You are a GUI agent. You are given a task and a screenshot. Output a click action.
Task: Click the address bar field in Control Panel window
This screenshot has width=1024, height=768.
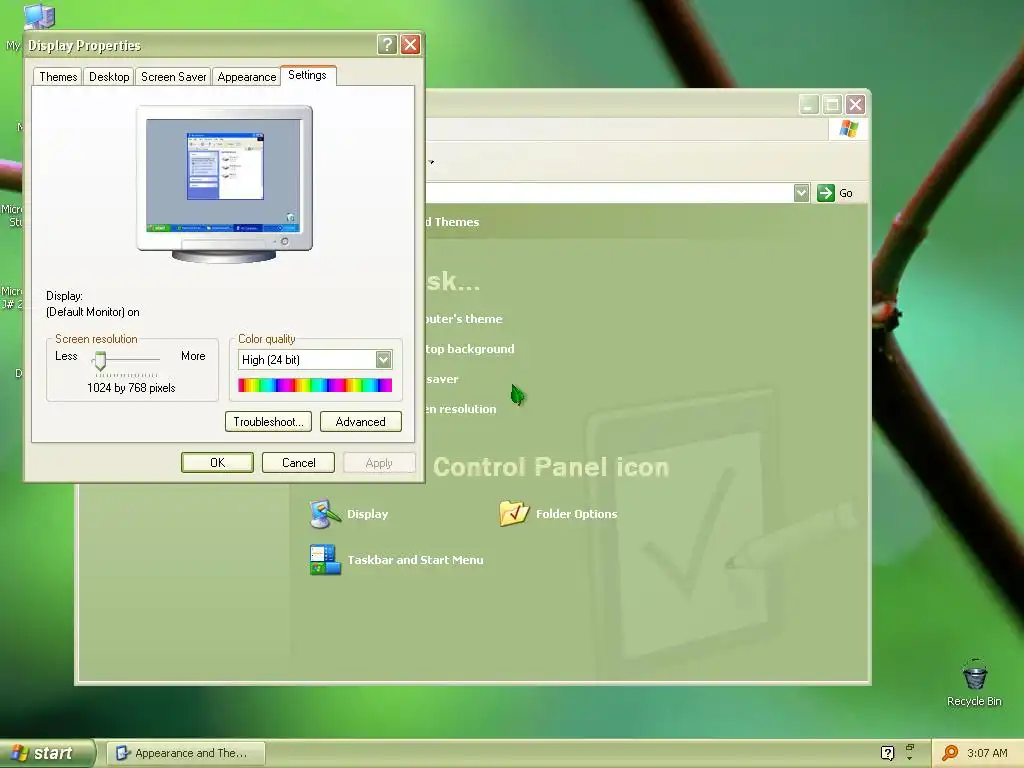click(610, 193)
